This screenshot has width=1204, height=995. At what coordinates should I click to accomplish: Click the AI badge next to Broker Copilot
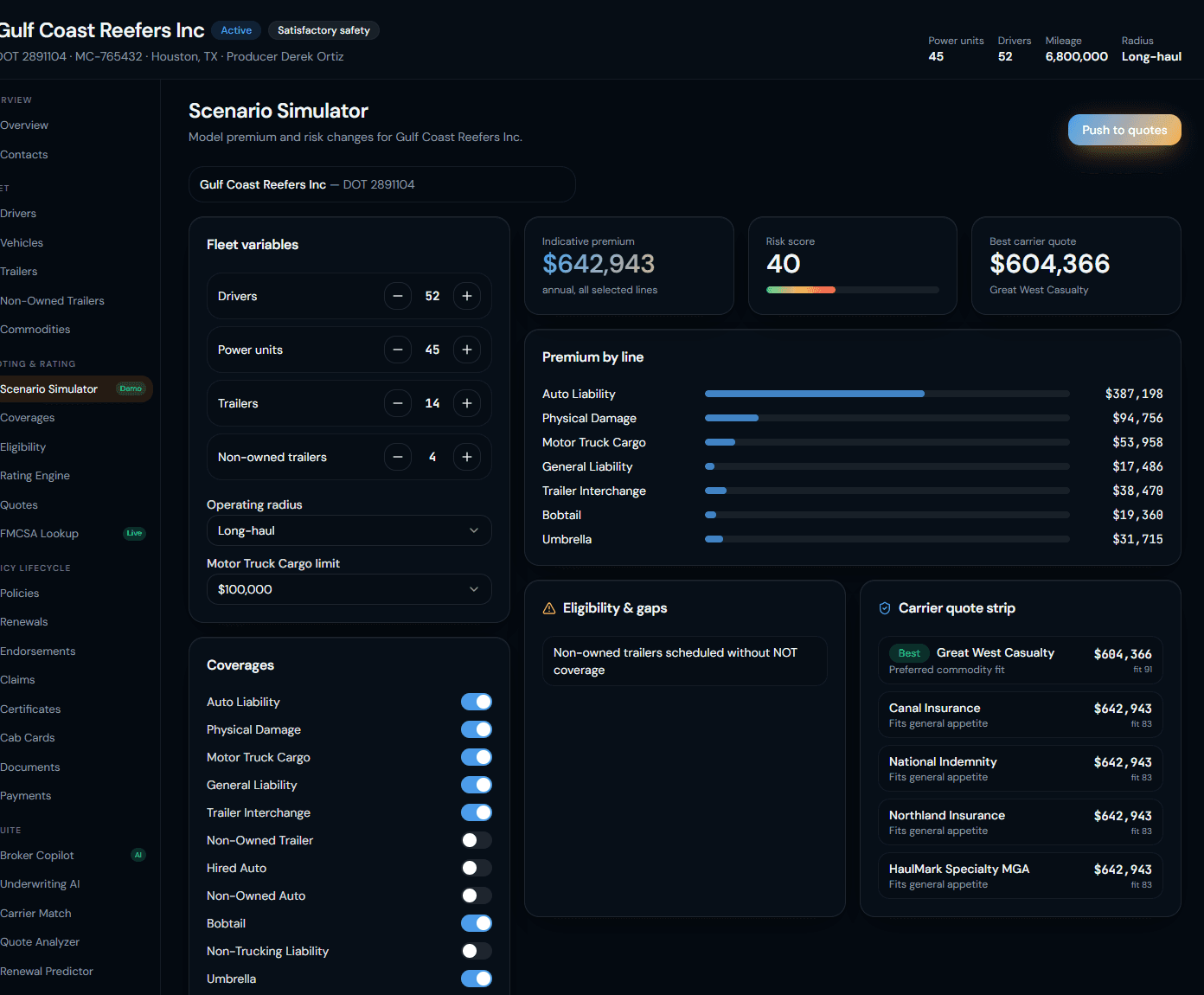pos(138,855)
